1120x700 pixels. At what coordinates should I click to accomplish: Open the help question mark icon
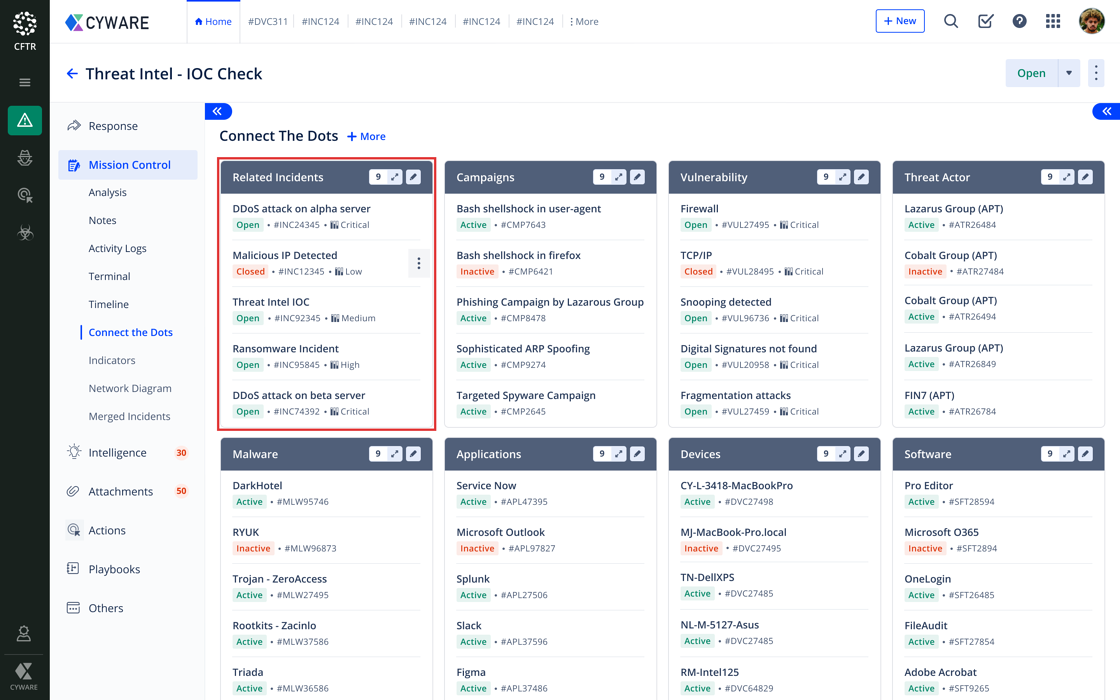(1019, 21)
